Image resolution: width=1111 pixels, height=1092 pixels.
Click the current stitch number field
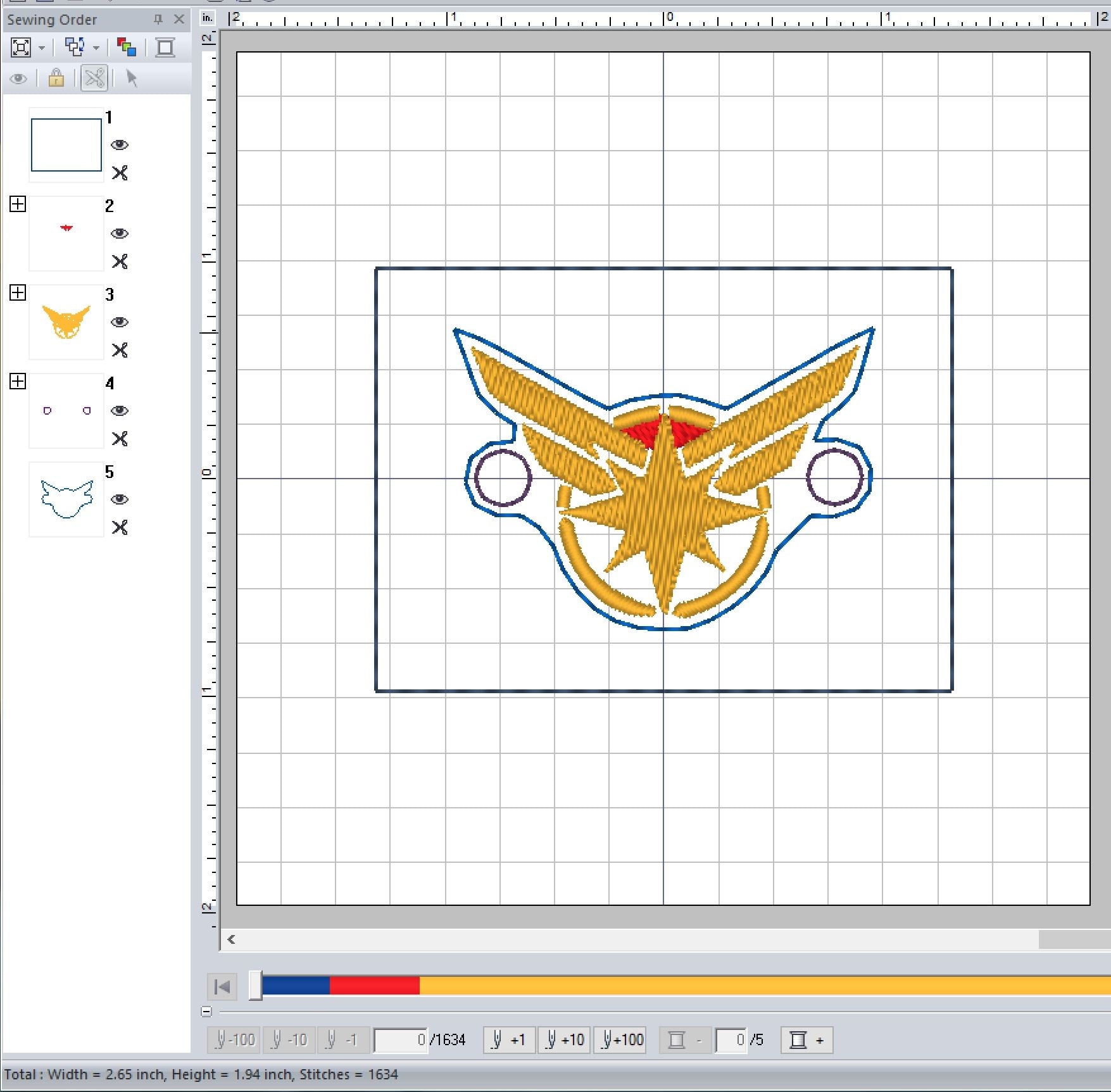401,1040
